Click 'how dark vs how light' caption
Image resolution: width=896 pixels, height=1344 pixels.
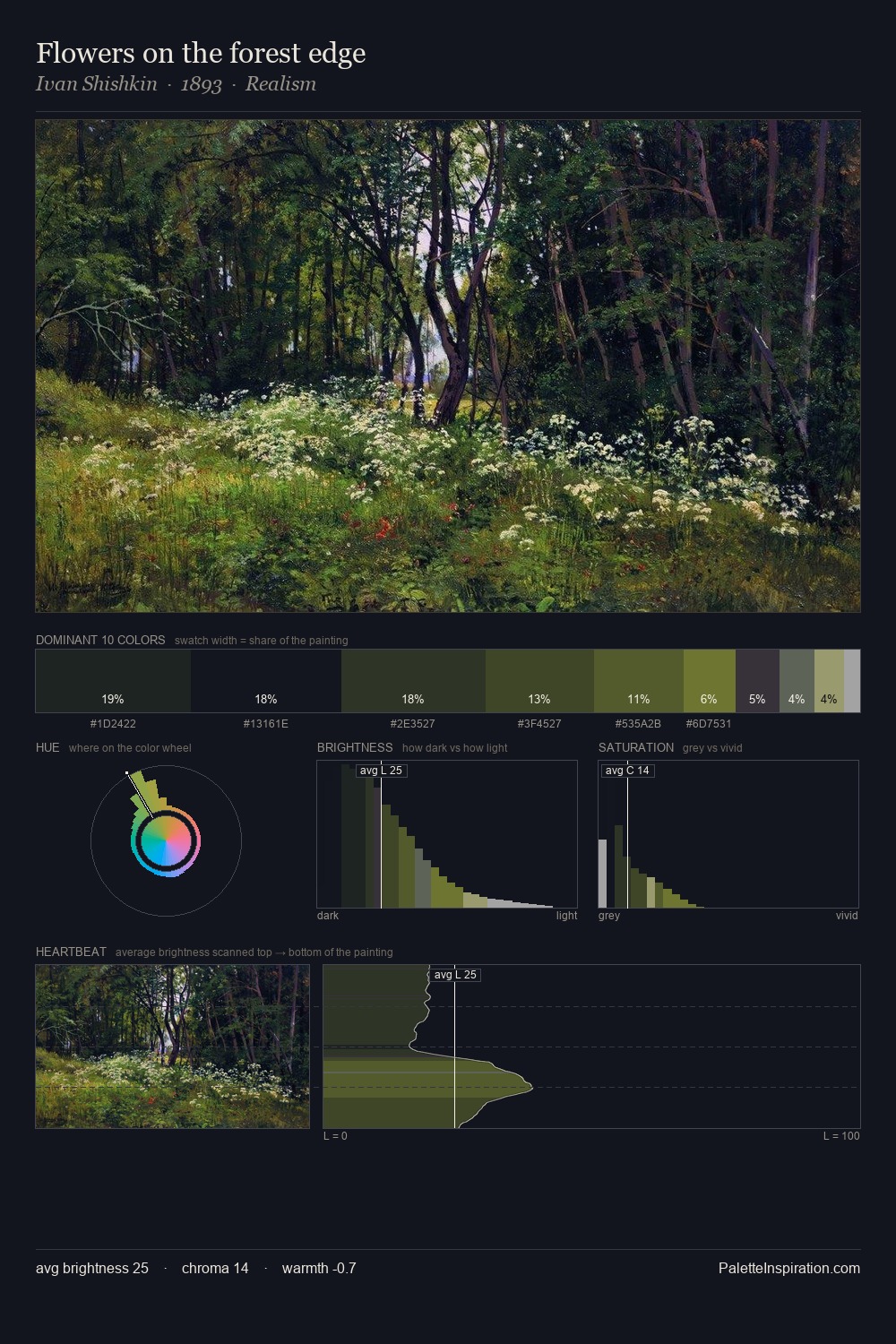click(x=454, y=748)
